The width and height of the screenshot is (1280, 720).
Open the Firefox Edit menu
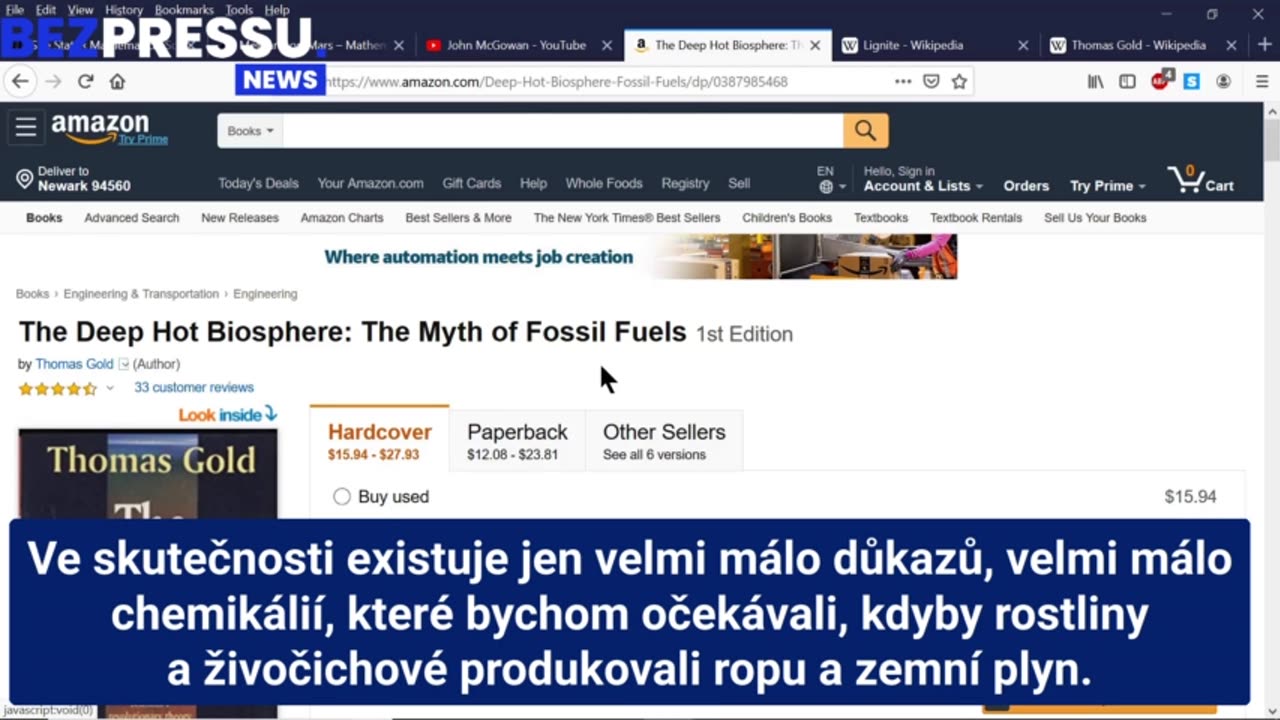[46, 10]
